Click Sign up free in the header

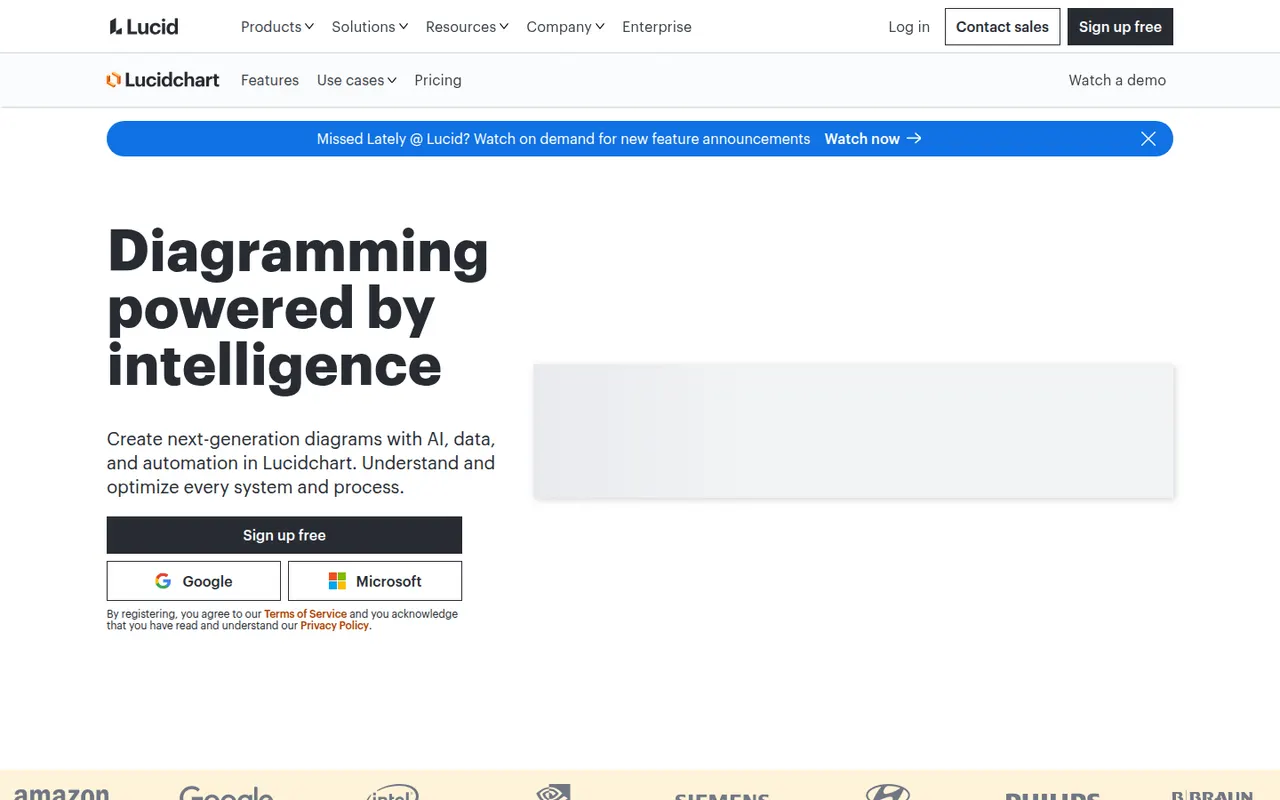[x=1120, y=27]
